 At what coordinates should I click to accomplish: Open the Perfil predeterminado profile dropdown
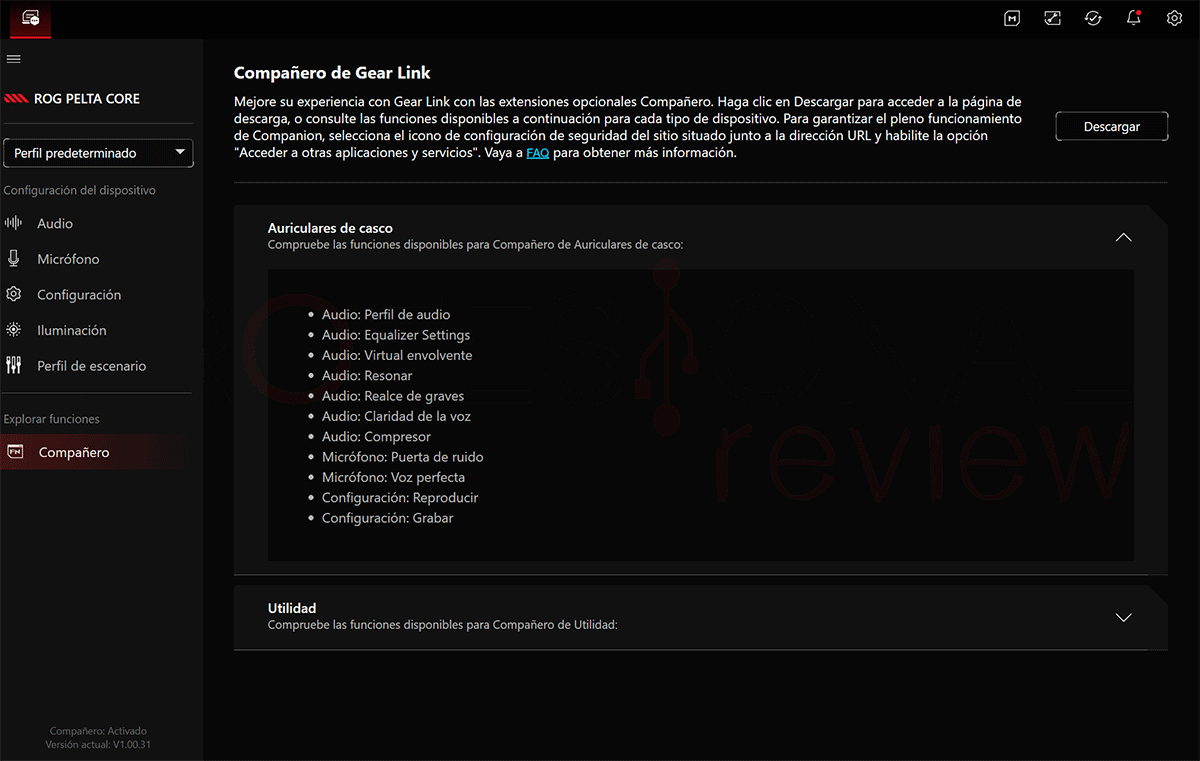pos(99,153)
